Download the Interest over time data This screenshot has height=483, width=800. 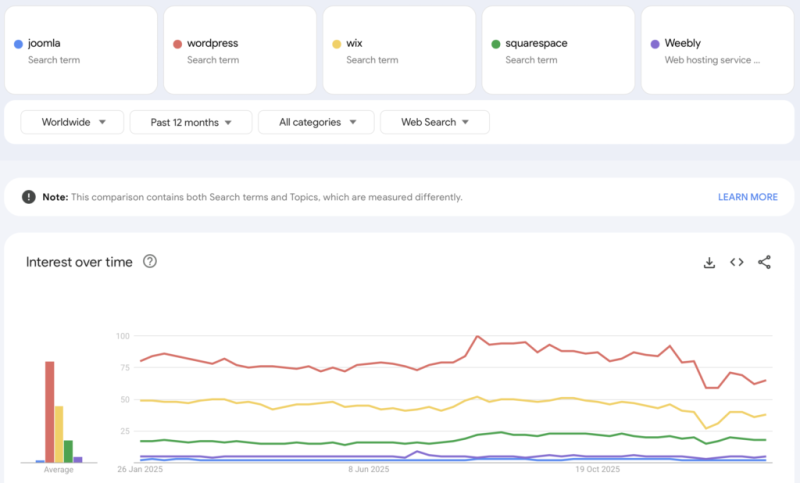point(709,262)
